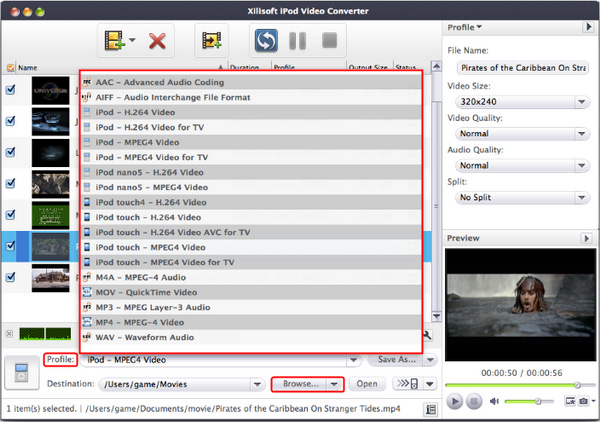600x422 pixels.
Task: Choose M4A - MPEG-4 Audio
Action: (x=251, y=277)
